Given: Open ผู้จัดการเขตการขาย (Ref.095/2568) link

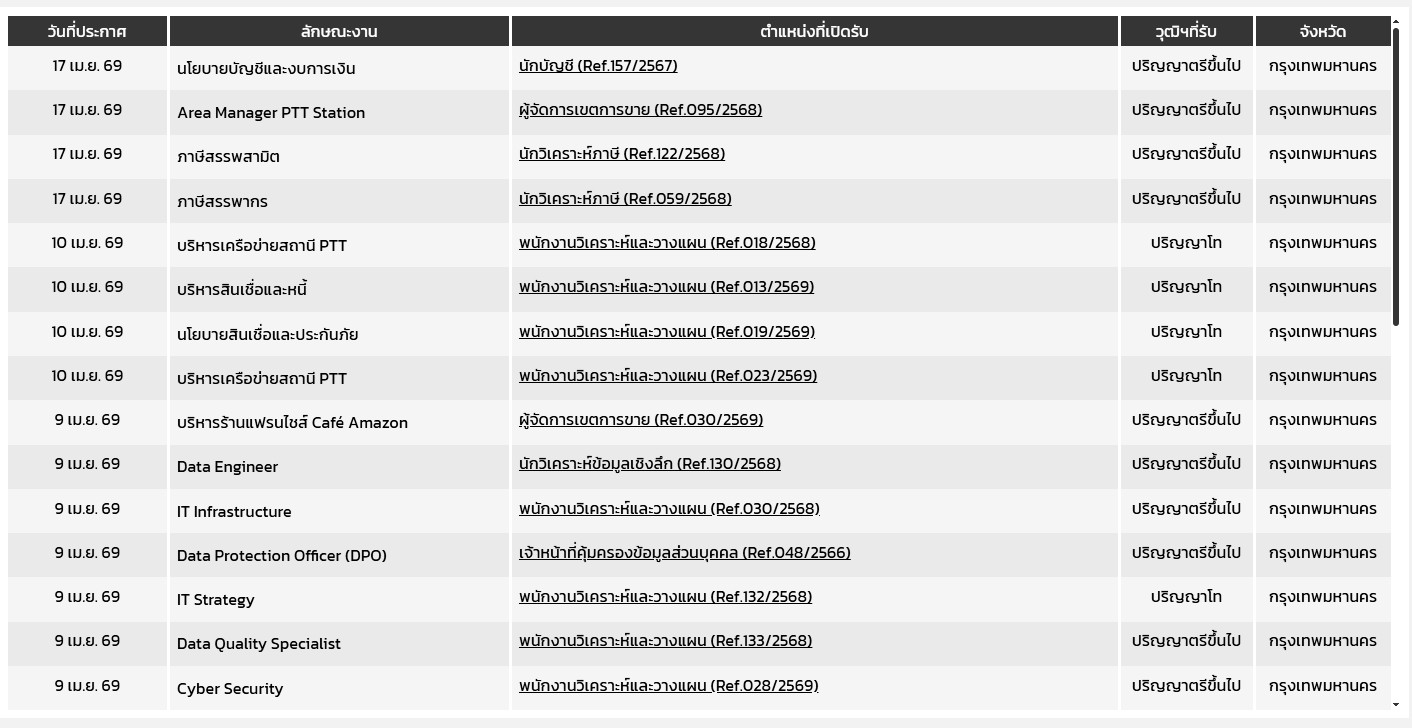Looking at the screenshot, I should pyautogui.click(x=640, y=110).
